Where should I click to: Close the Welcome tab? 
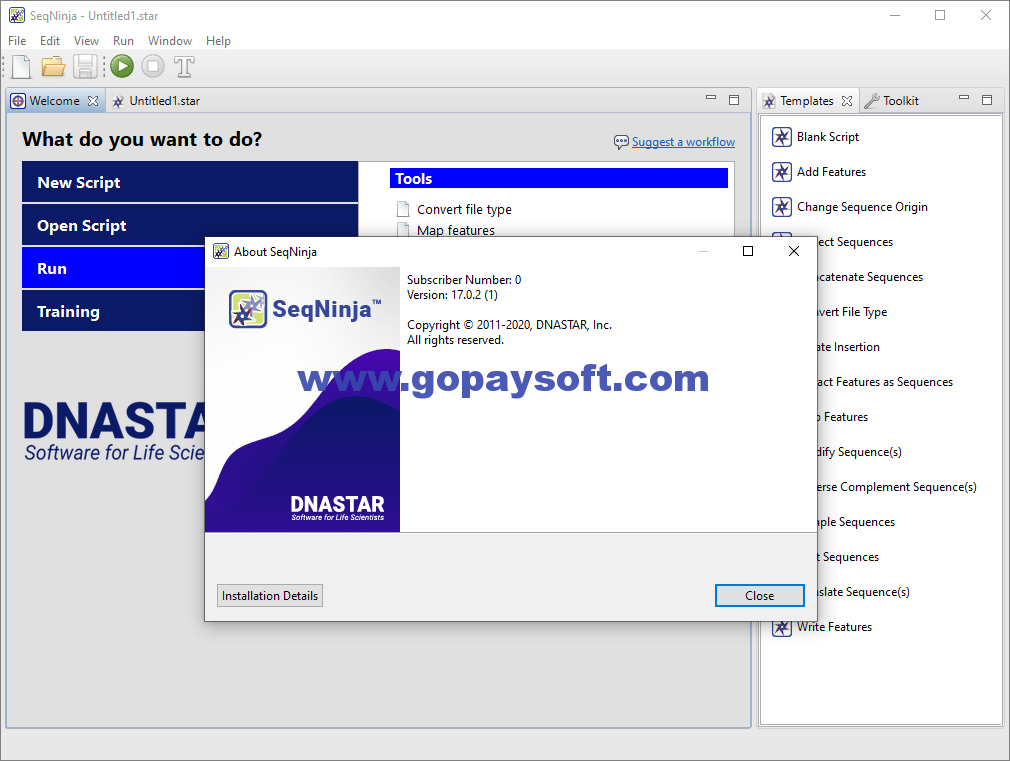pyautogui.click(x=93, y=101)
